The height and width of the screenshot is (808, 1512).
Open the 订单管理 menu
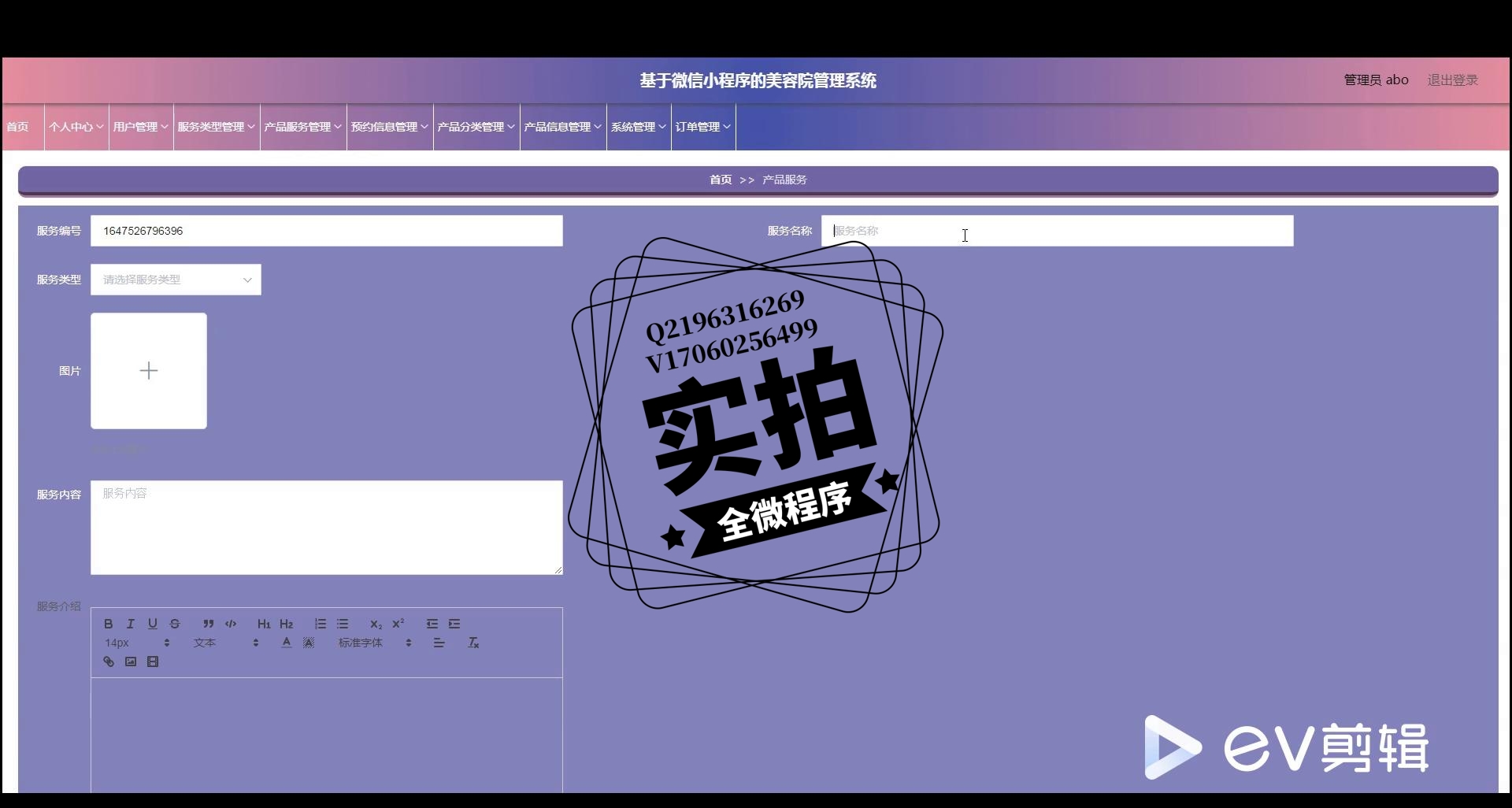[x=703, y=127]
